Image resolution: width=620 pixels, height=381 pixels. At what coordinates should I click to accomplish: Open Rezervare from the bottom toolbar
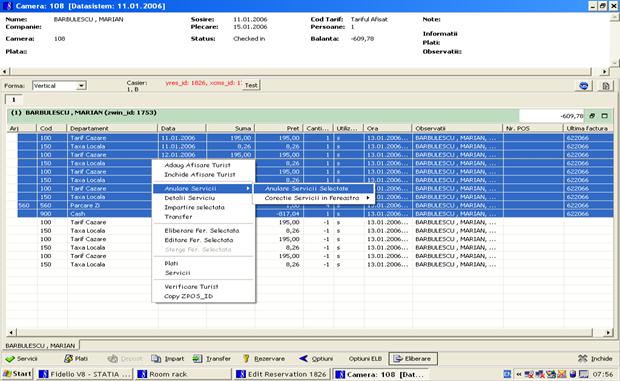point(264,358)
